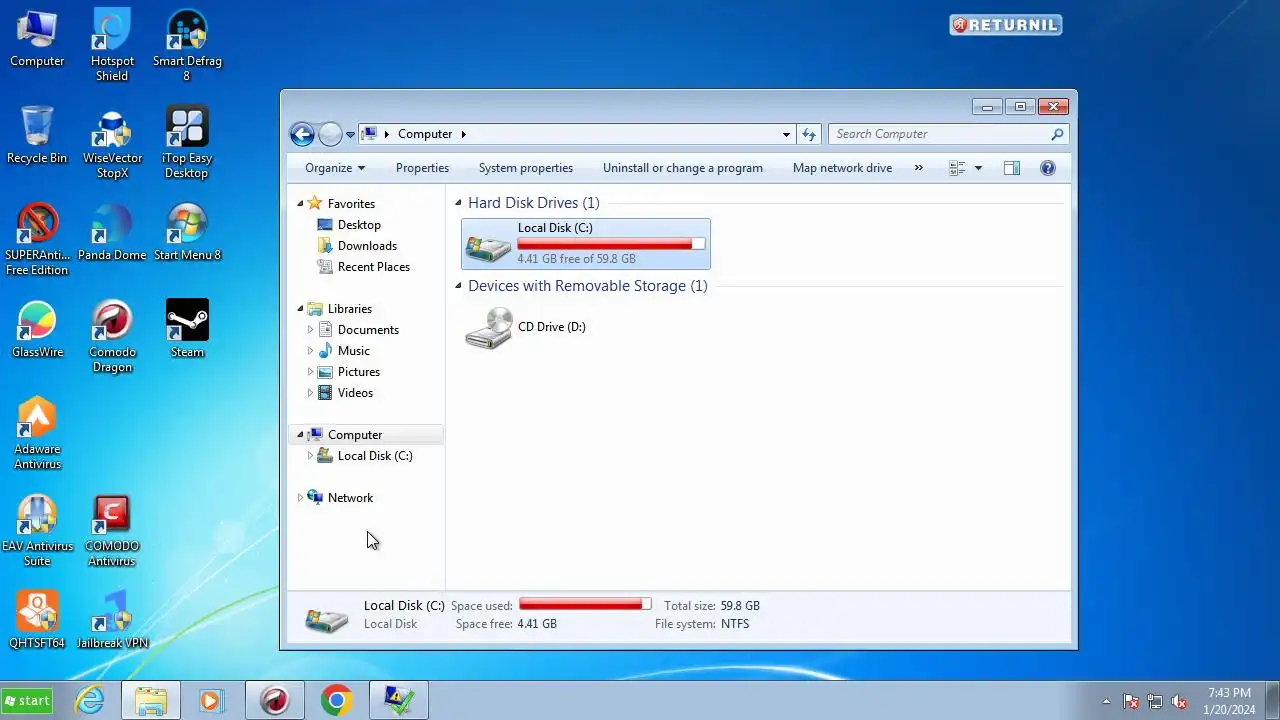Collapse Hard Disk Drives group
The width and height of the screenshot is (1280, 720).
(459, 203)
